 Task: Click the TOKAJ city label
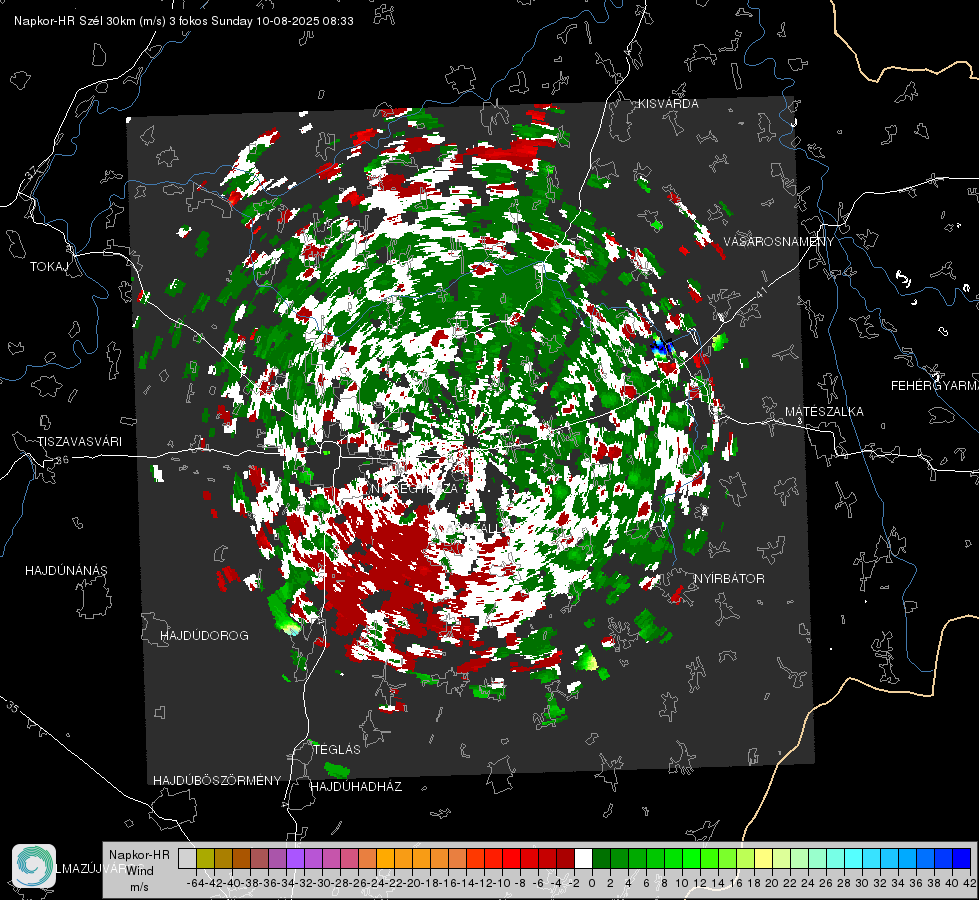click(x=49, y=267)
